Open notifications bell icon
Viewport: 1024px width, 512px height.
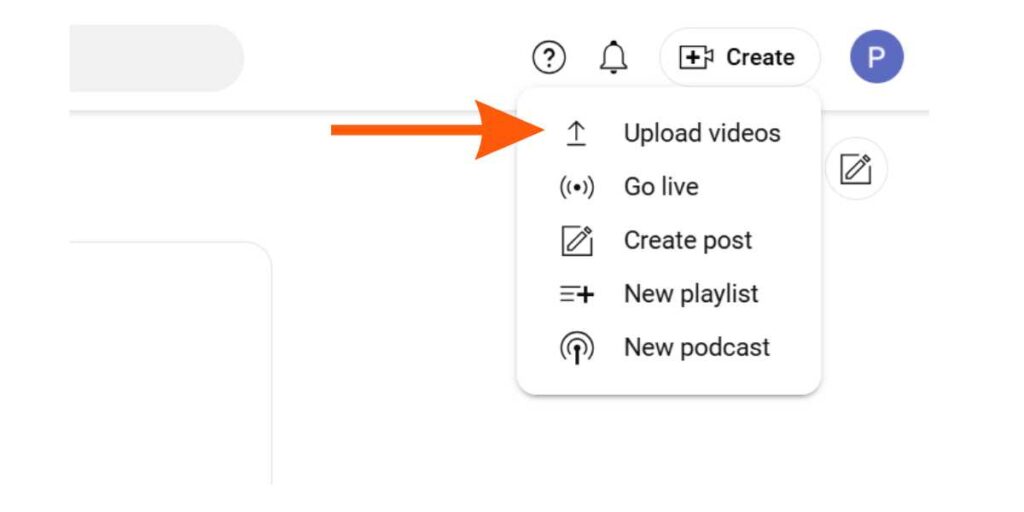click(x=613, y=57)
